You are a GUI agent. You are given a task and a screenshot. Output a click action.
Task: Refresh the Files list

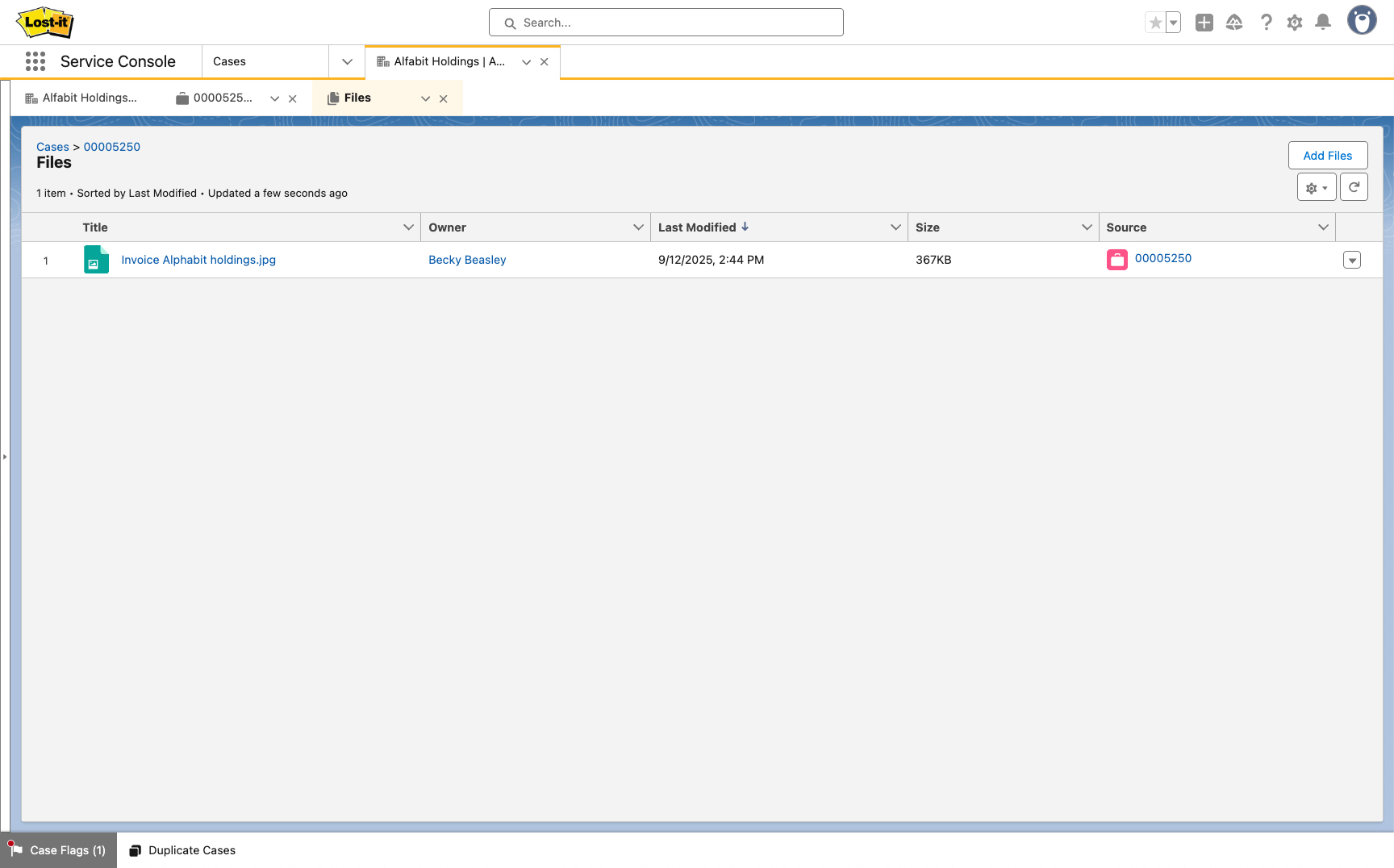[1354, 186]
